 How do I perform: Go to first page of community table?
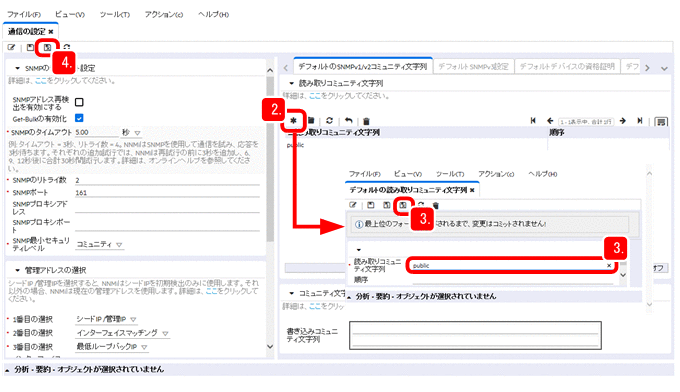point(533,121)
